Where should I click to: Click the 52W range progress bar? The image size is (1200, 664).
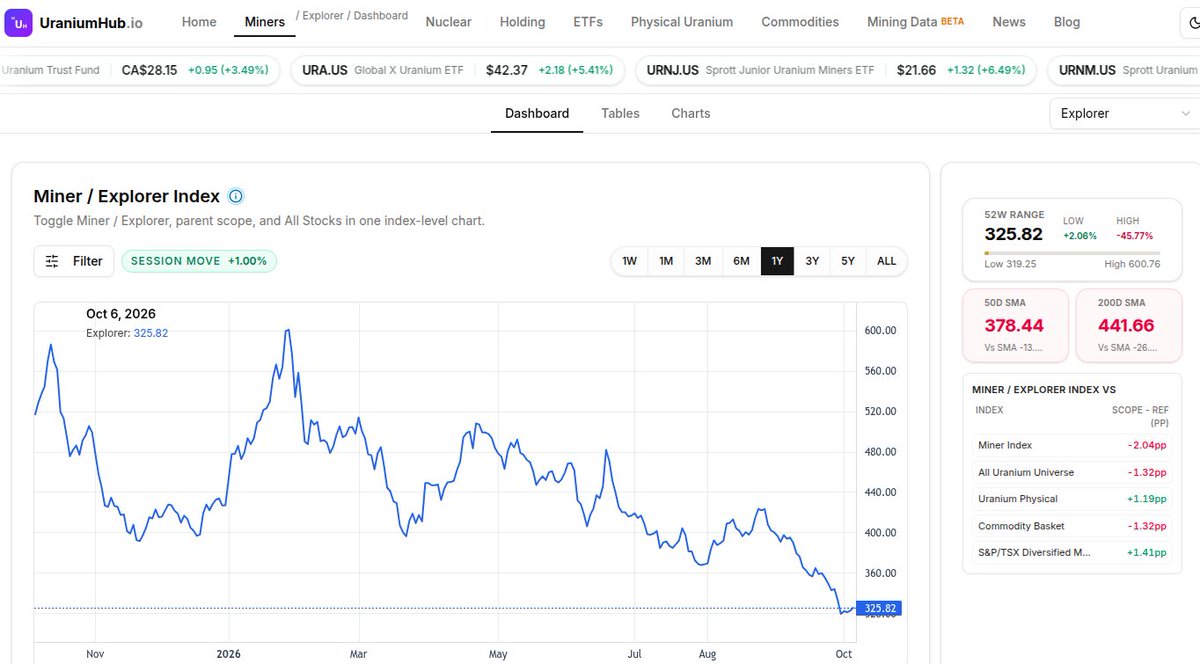coord(1072,253)
